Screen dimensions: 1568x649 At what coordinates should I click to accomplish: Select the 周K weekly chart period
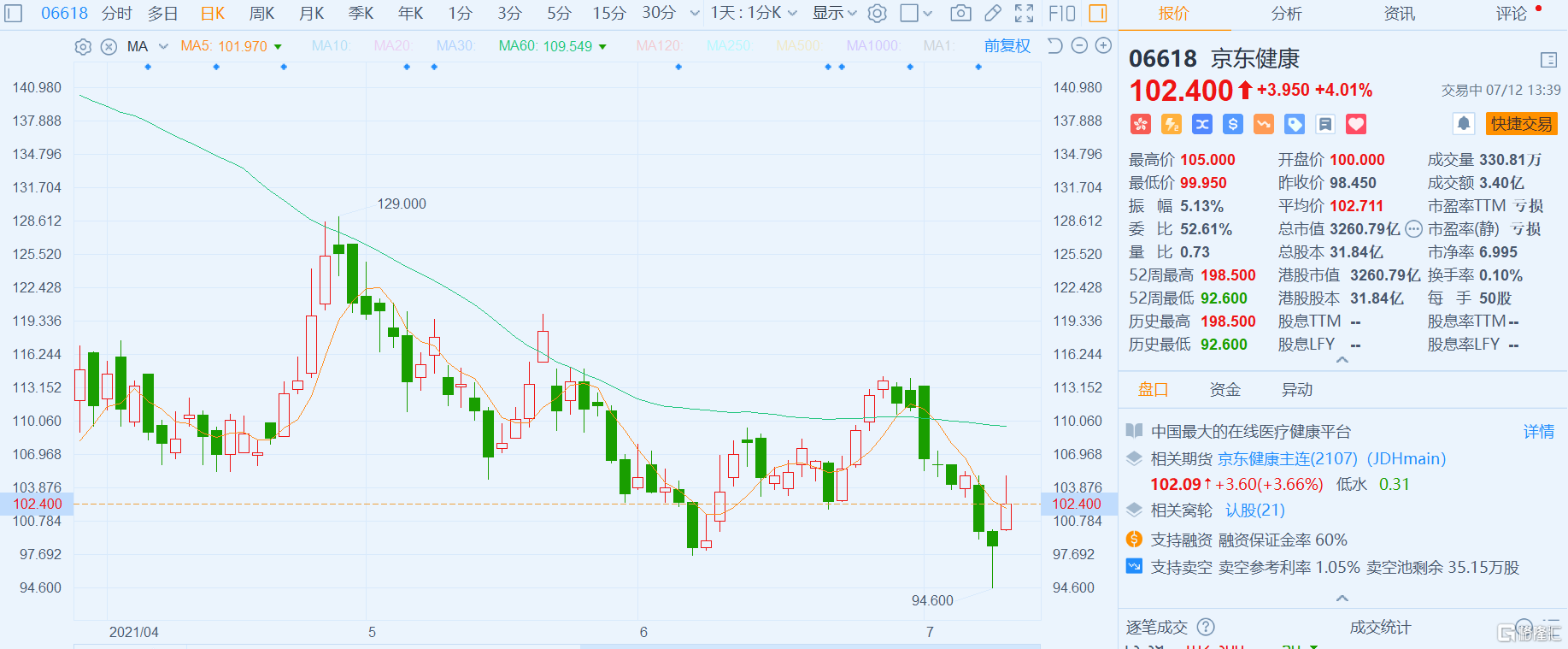click(x=261, y=14)
